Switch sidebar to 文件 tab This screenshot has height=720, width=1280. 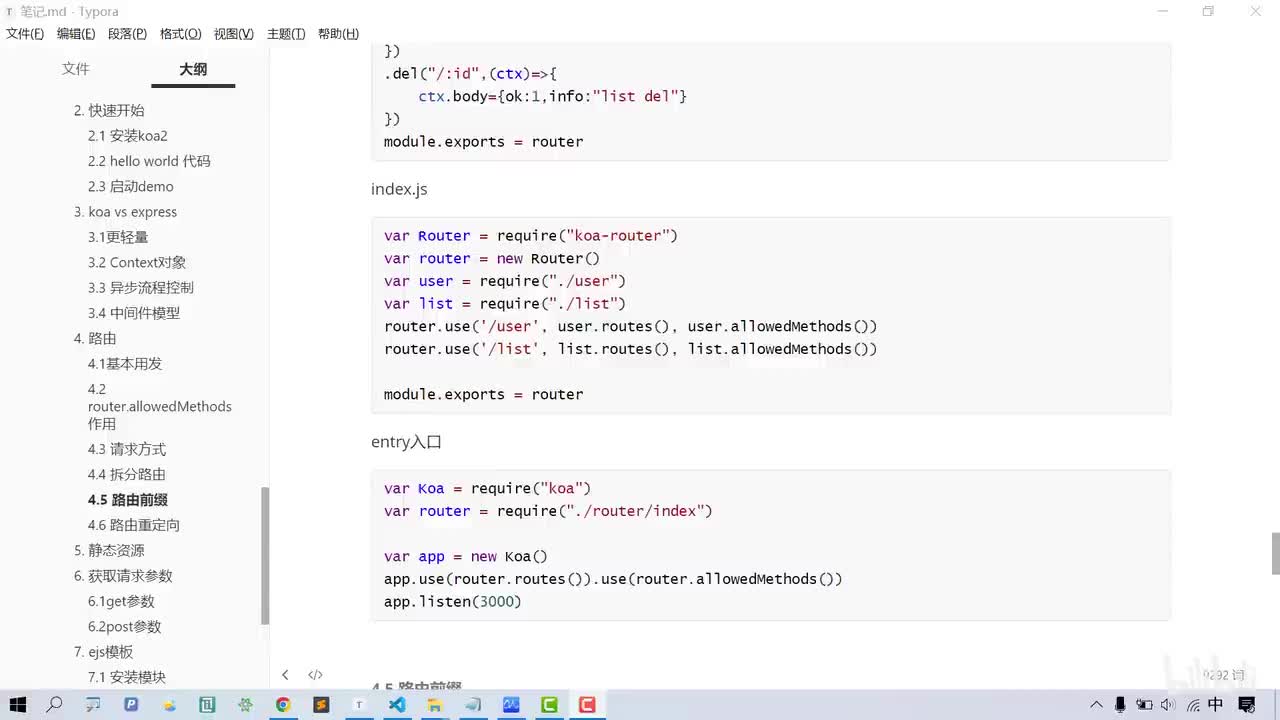pos(76,69)
